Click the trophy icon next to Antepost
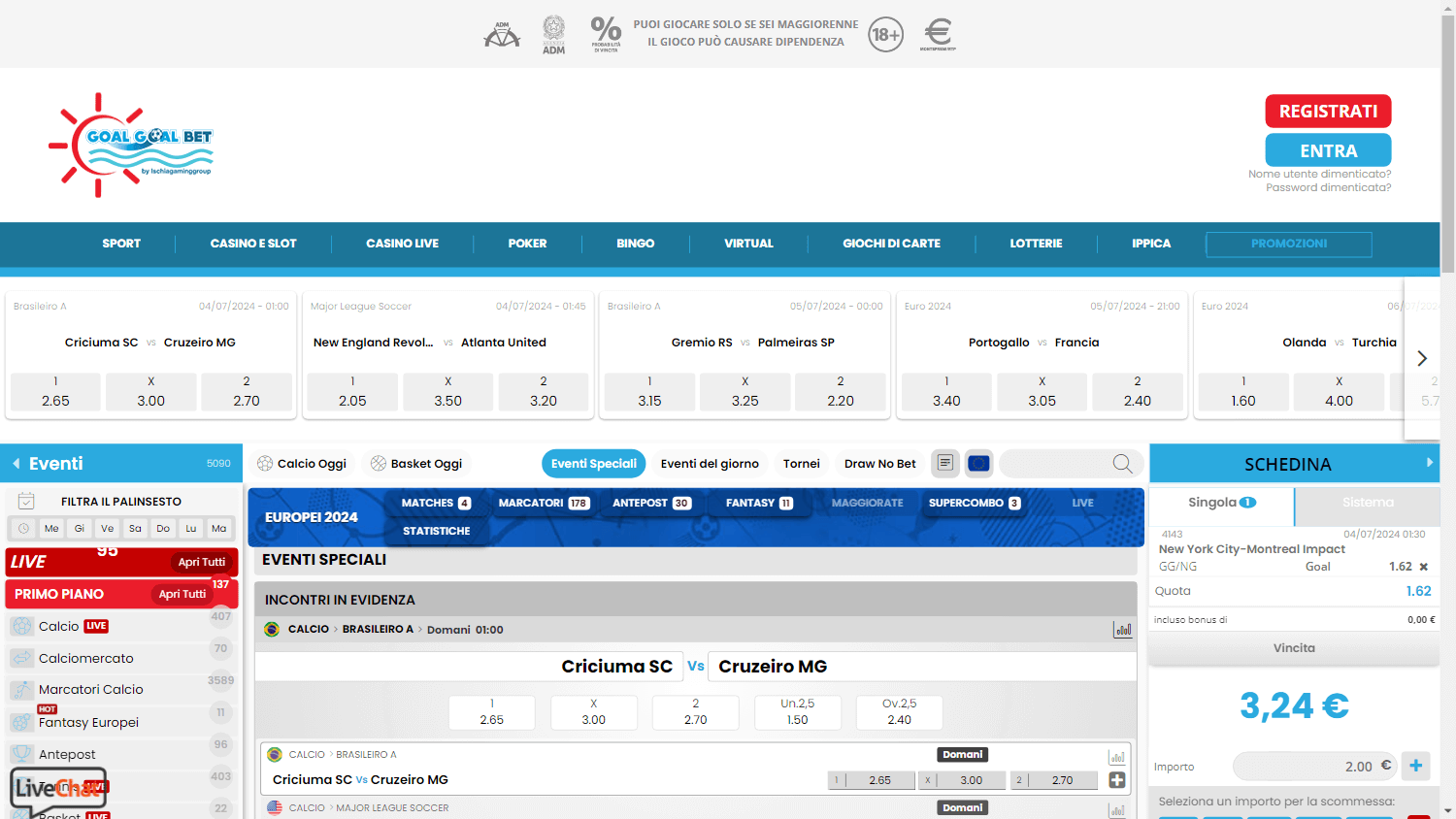This screenshot has height=819, width=1456. (x=21, y=754)
